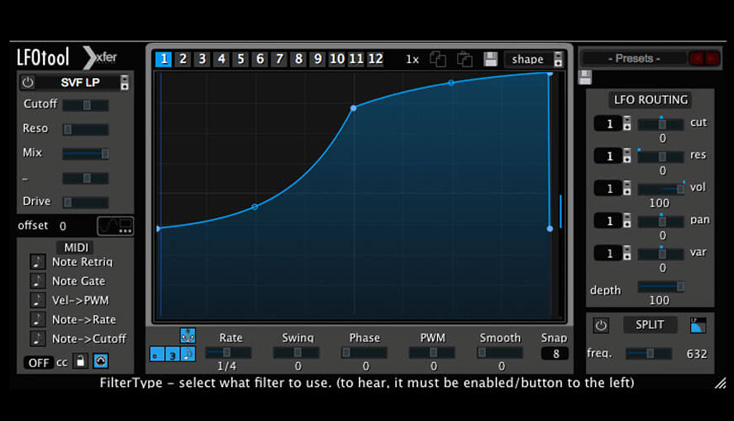Open the shape menu dropdown

tap(558, 59)
